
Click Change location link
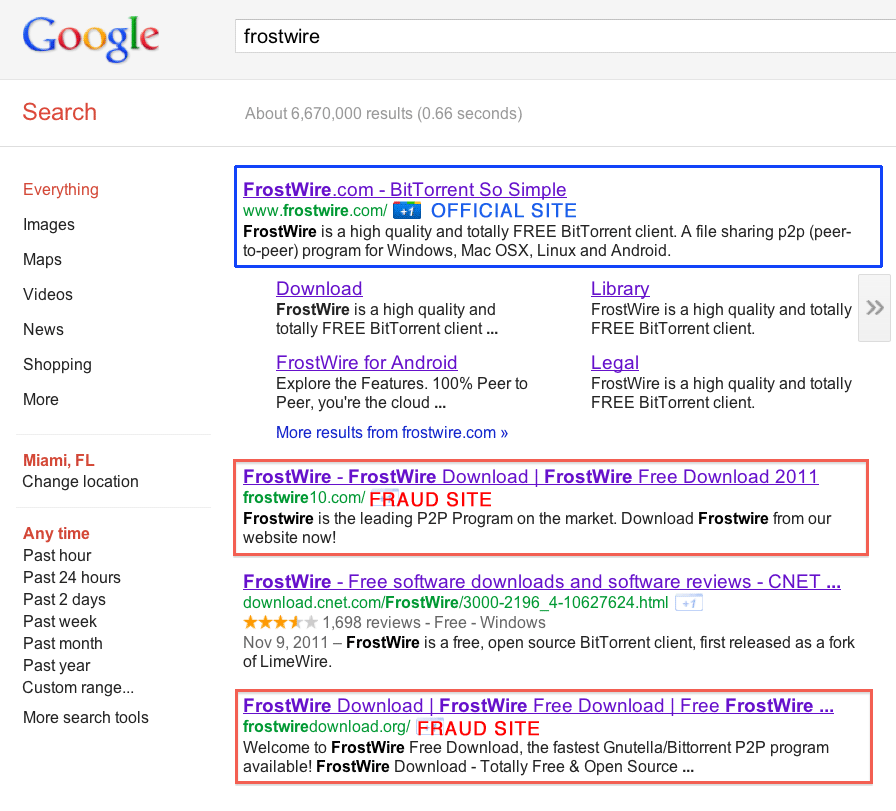point(80,482)
